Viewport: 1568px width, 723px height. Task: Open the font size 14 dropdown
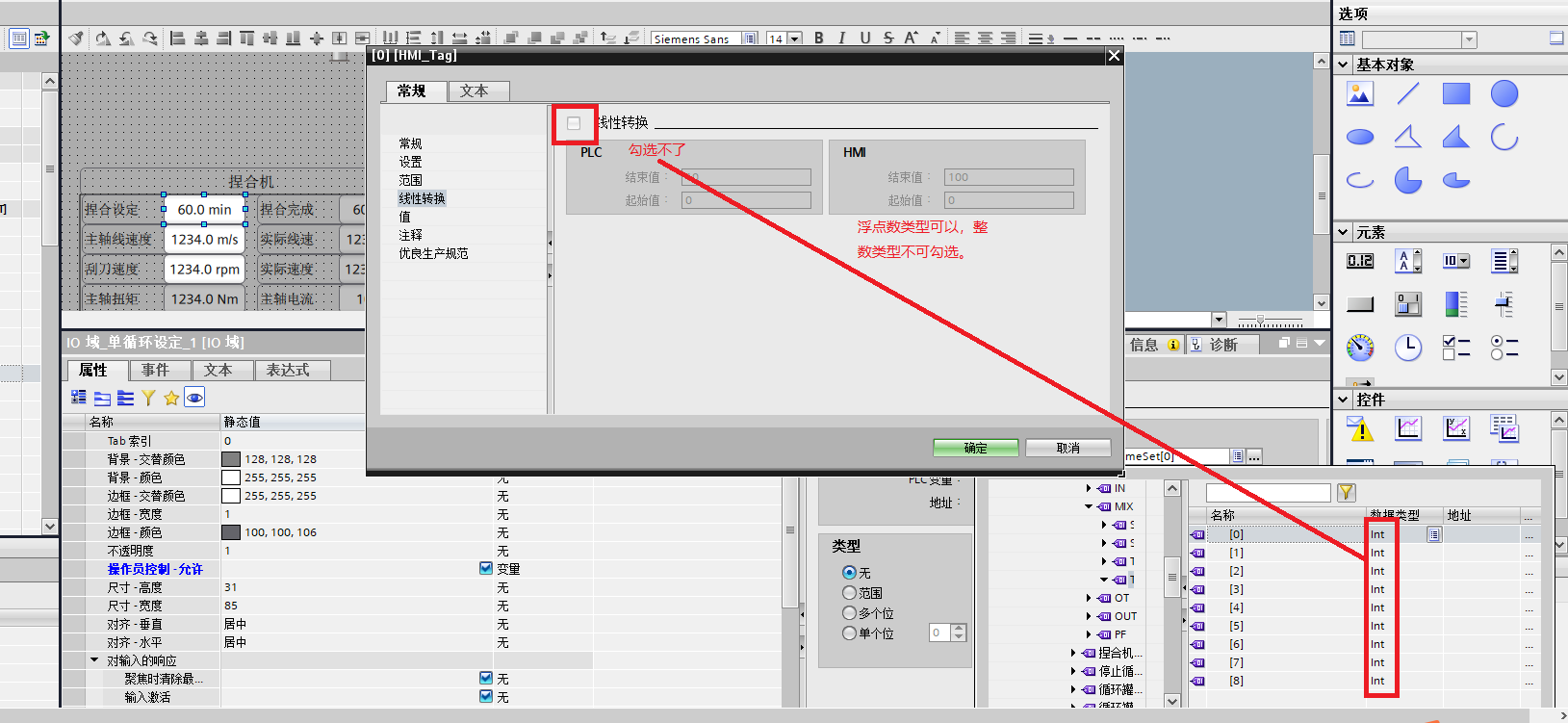(x=795, y=39)
